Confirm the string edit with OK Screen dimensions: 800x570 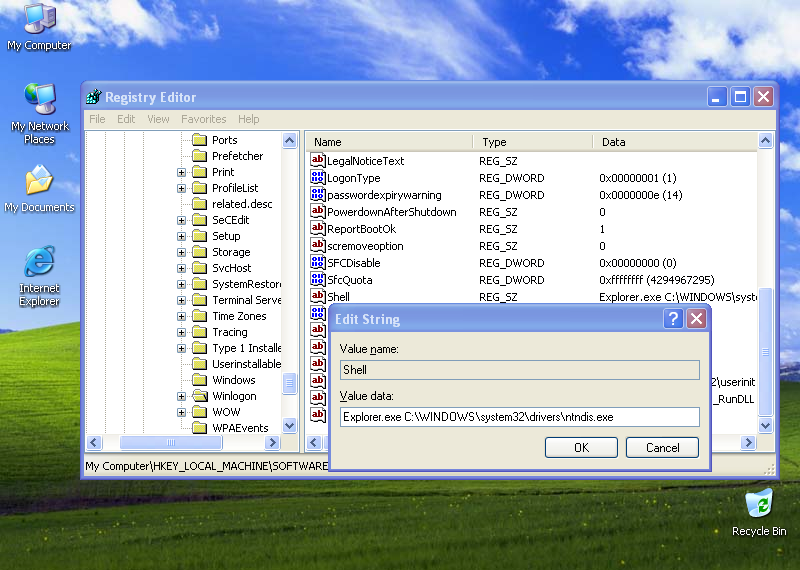pos(581,448)
